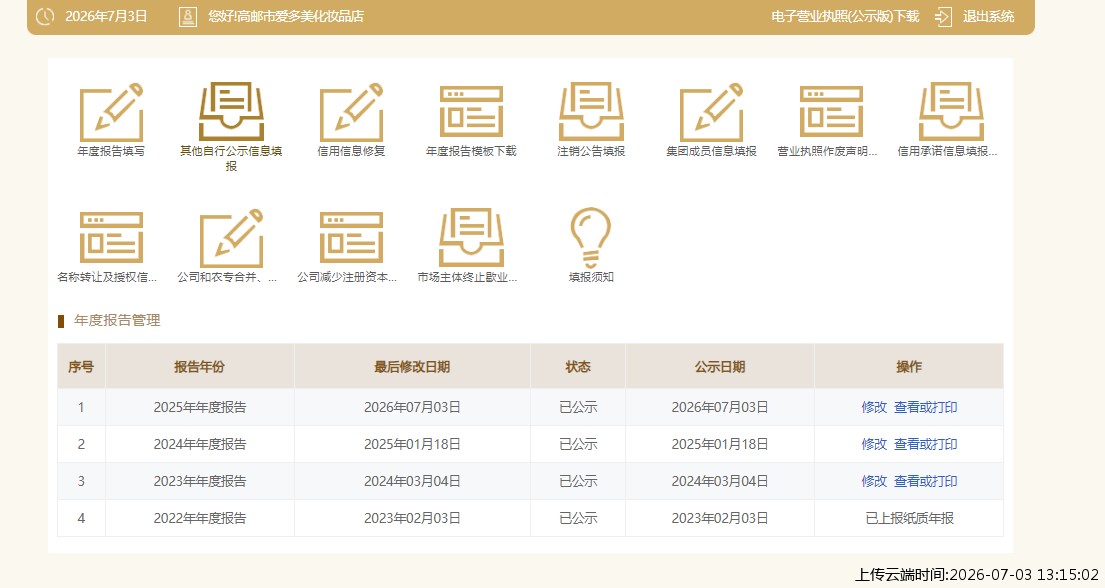Image resolution: width=1105 pixels, height=588 pixels.
Task: Open 公司和农专合并 icon
Action: point(231,238)
